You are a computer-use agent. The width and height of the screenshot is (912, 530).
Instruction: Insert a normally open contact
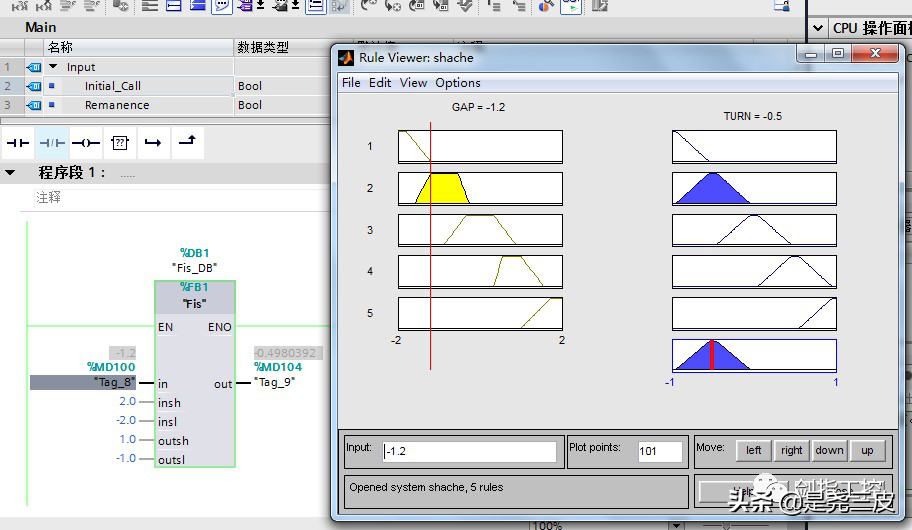[x=18, y=143]
